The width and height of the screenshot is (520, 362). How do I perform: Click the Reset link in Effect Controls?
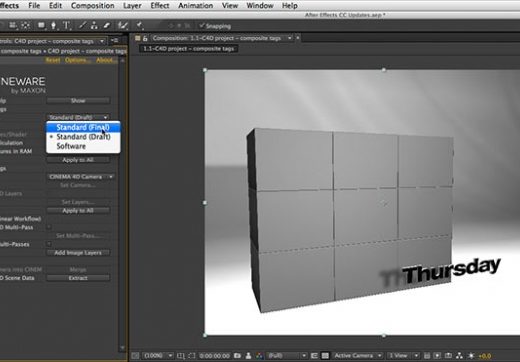(53, 60)
